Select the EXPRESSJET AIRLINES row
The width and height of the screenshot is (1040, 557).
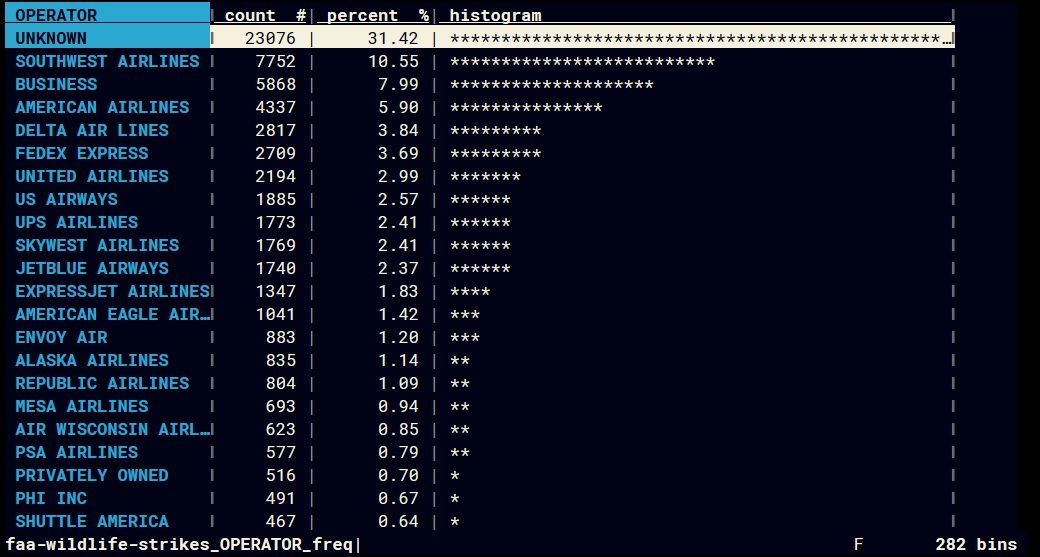(x=480, y=291)
